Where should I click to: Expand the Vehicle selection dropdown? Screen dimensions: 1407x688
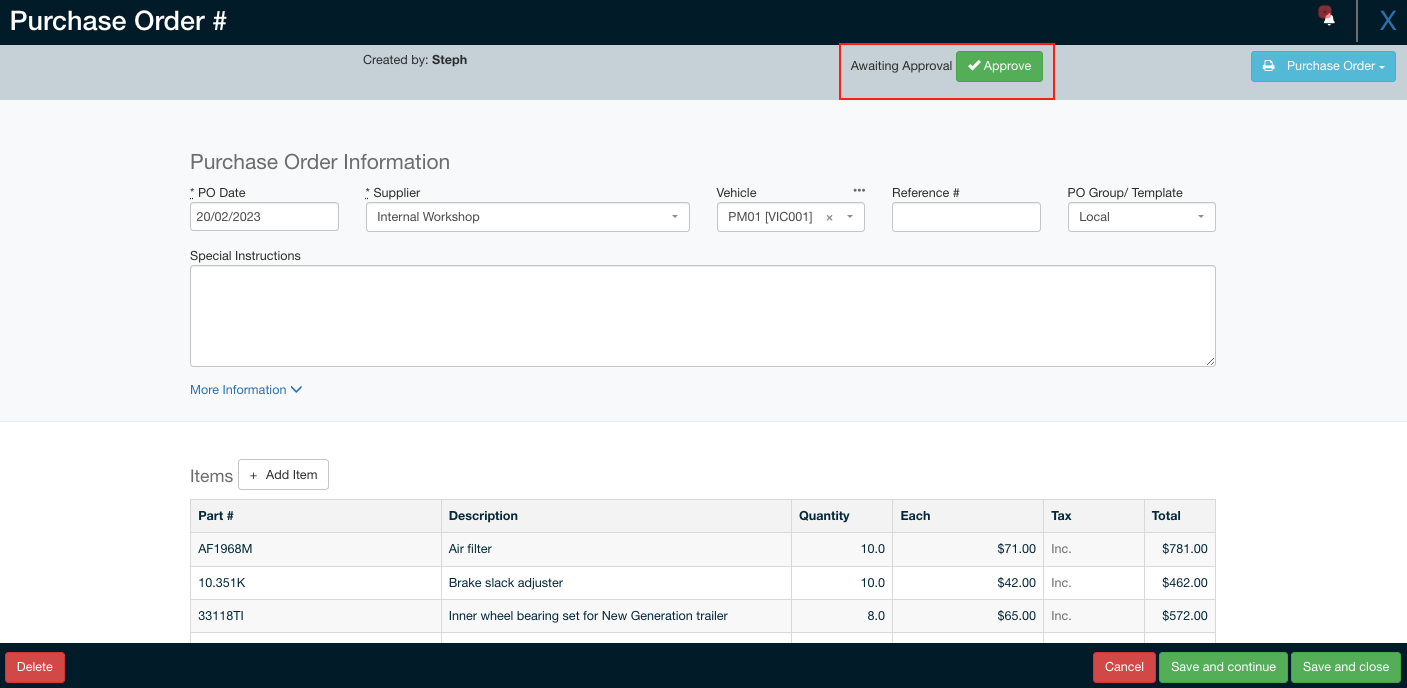click(850, 216)
